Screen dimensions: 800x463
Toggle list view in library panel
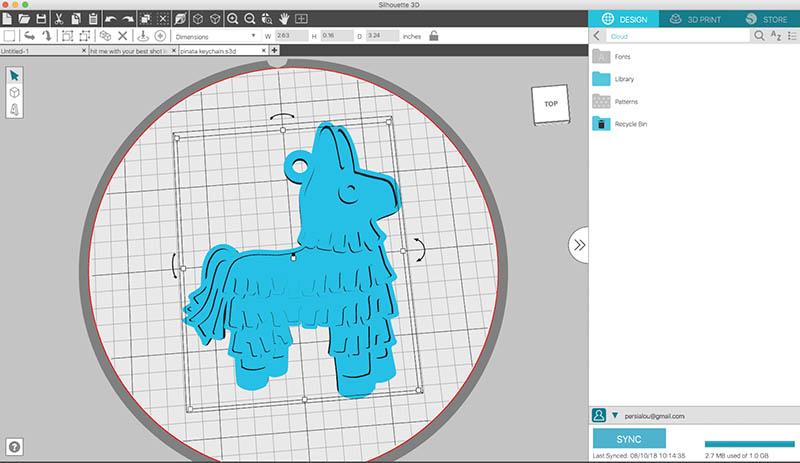[791, 35]
